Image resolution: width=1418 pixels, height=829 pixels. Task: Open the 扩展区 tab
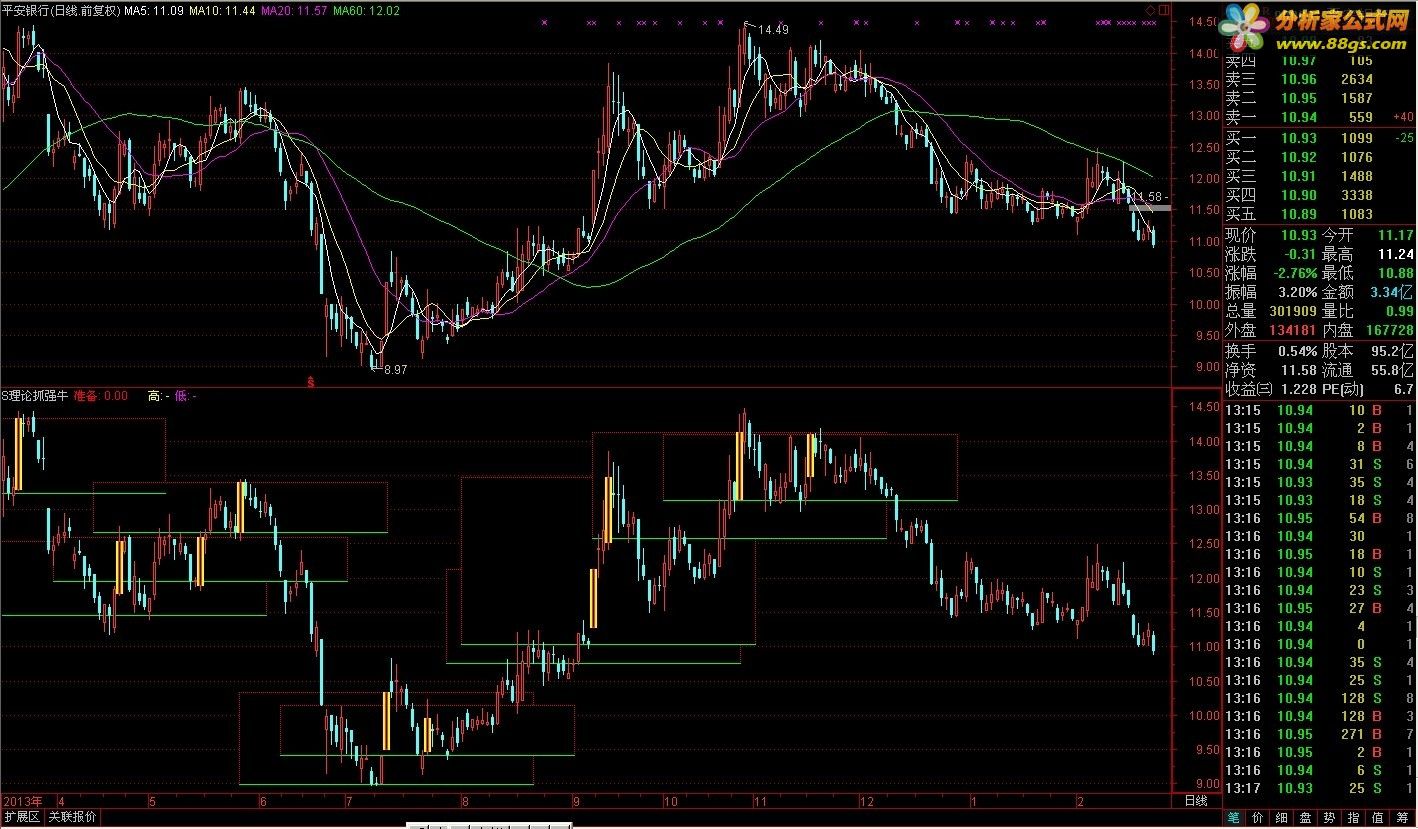click(x=21, y=817)
